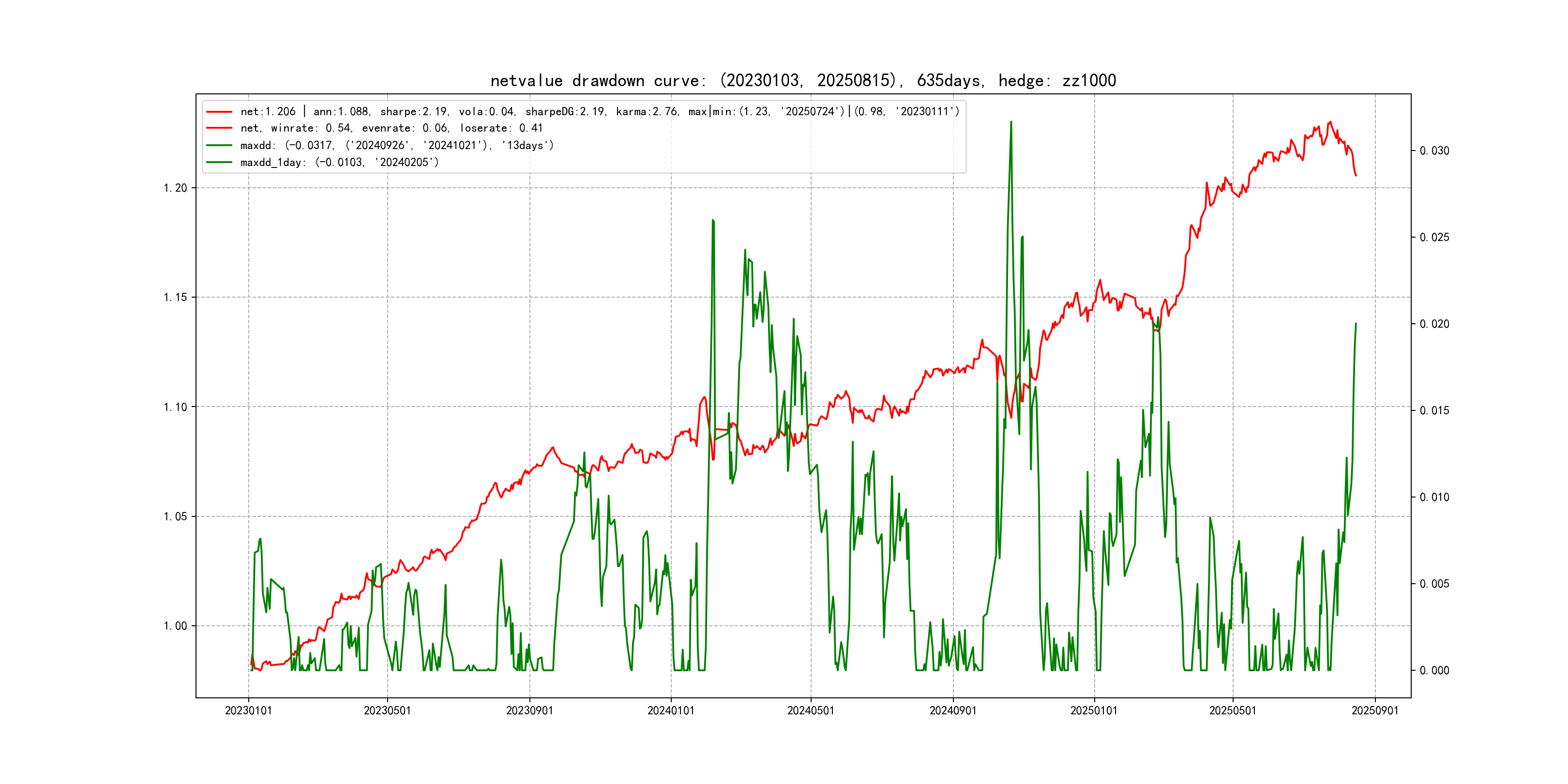Click the 0.015 right axis tick label
Screen dimensions: 1568x784
tap(1434, 411)
